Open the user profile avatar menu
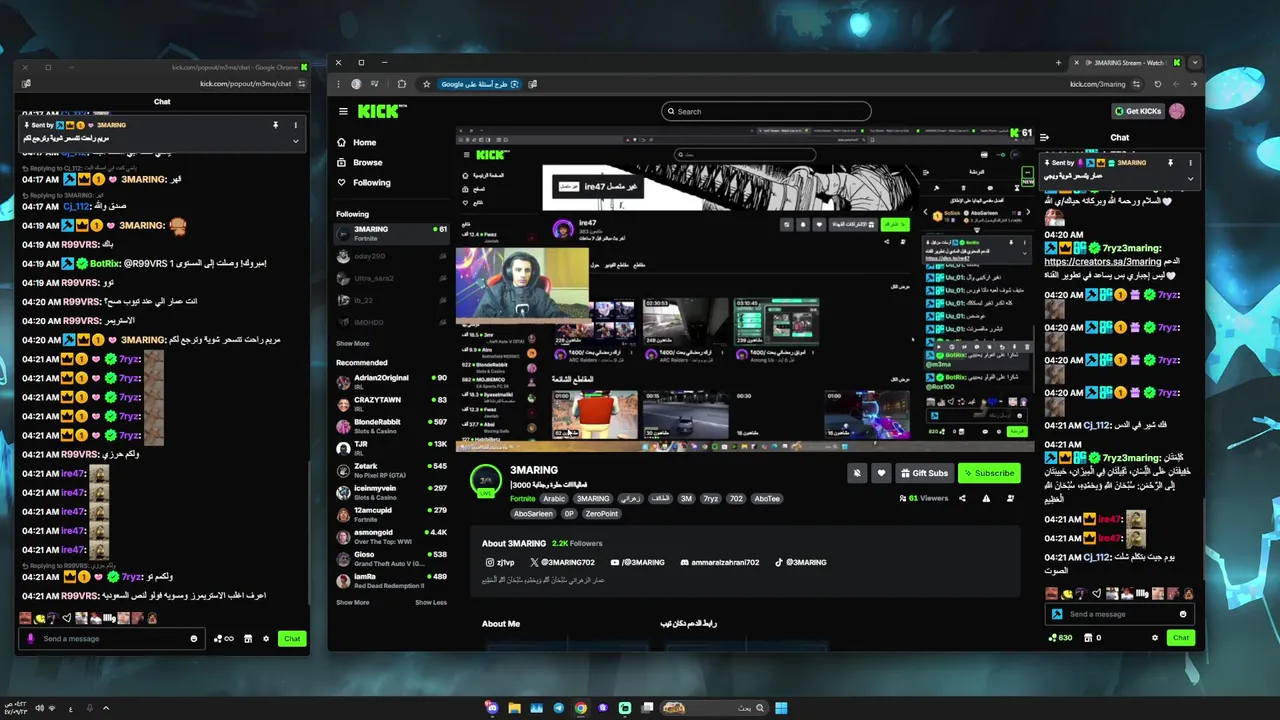The height and width of the screenshot is (720, 1280). click(1177, 111)
